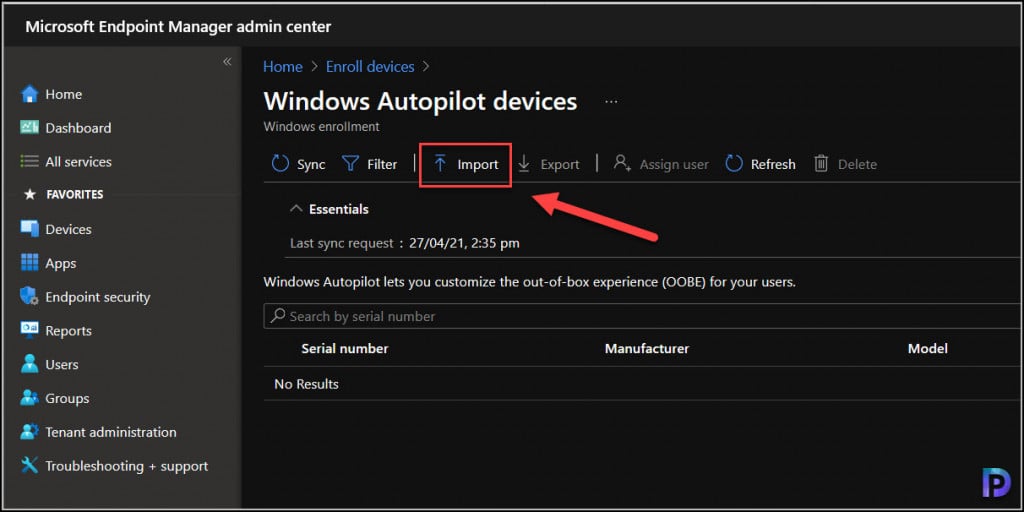Click the Sync circular arrow icon
The width and height of the screenshot is (1024, 512).
point(280,164)
